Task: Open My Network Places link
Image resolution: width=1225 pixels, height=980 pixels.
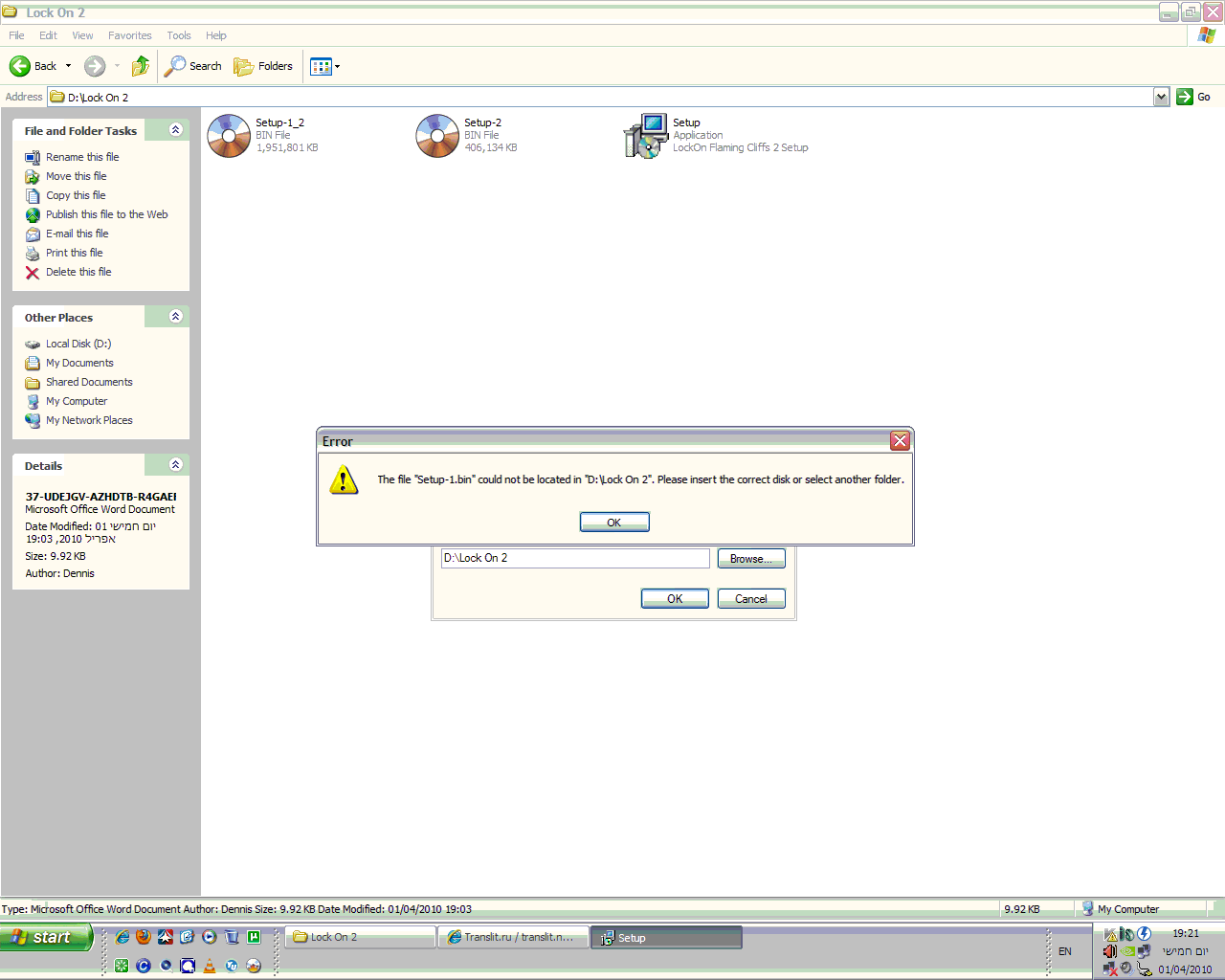Action: click(89, 420)
